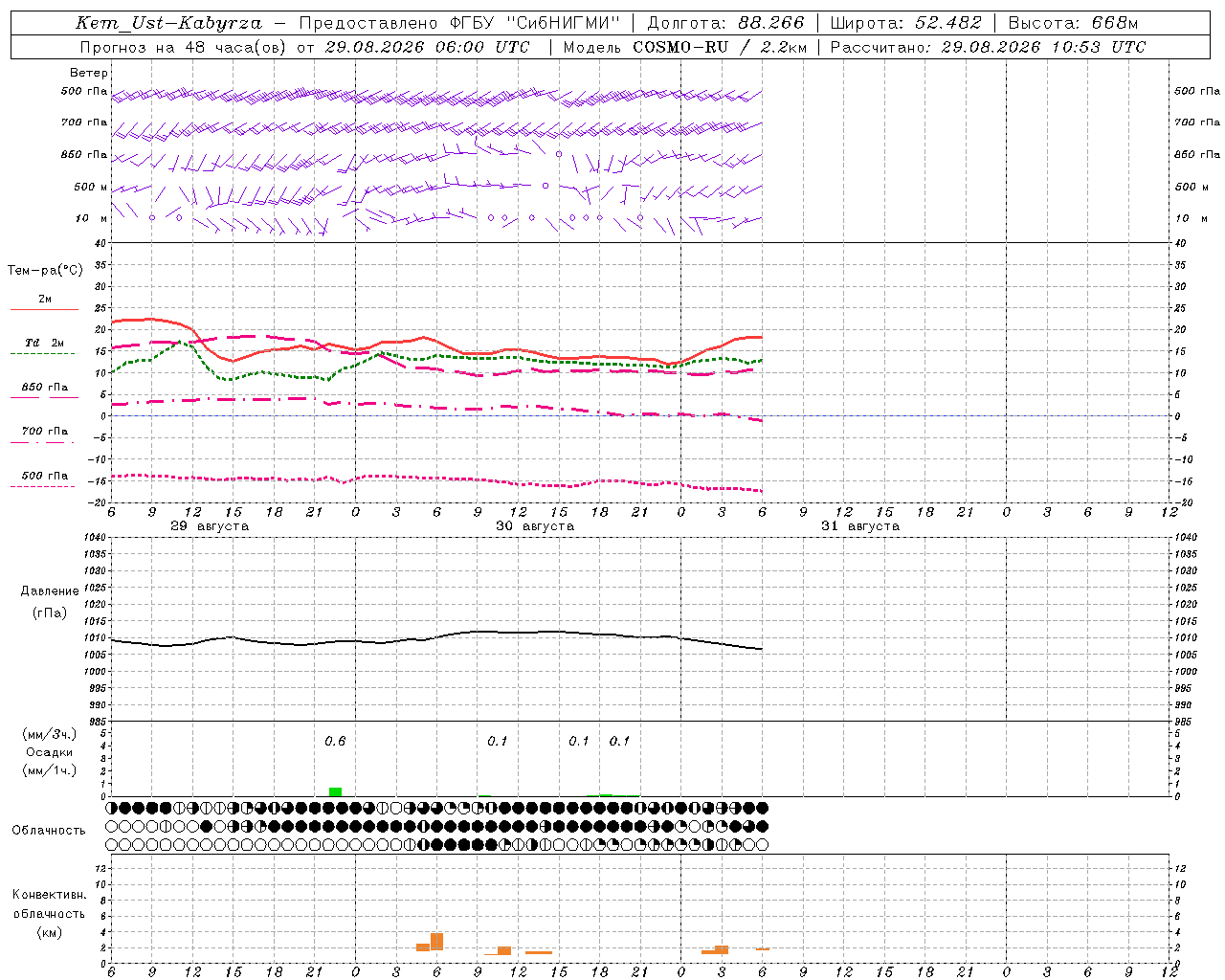
Task: Click the Широта 52.482 header field
Action: [905, 23]
